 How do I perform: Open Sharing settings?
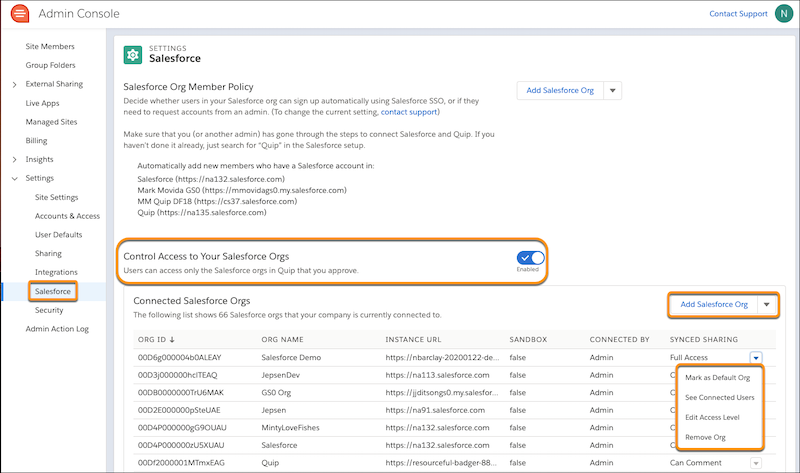point(48,254)
